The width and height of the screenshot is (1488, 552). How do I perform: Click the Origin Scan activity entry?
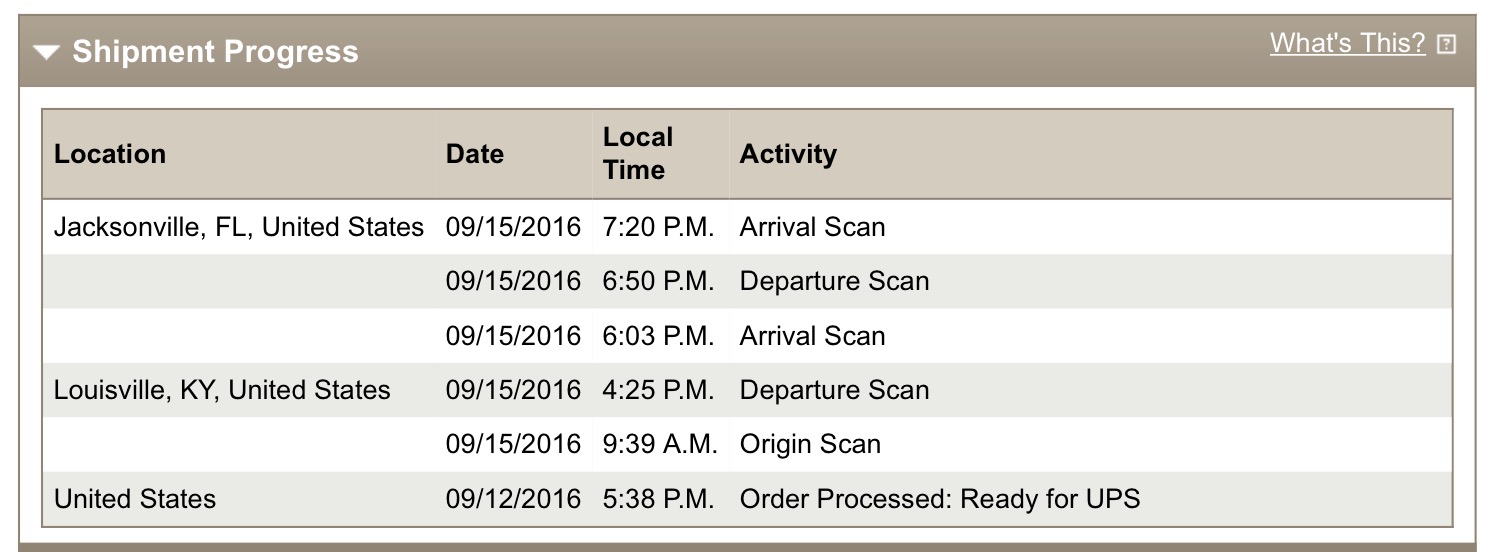(810, 444)
